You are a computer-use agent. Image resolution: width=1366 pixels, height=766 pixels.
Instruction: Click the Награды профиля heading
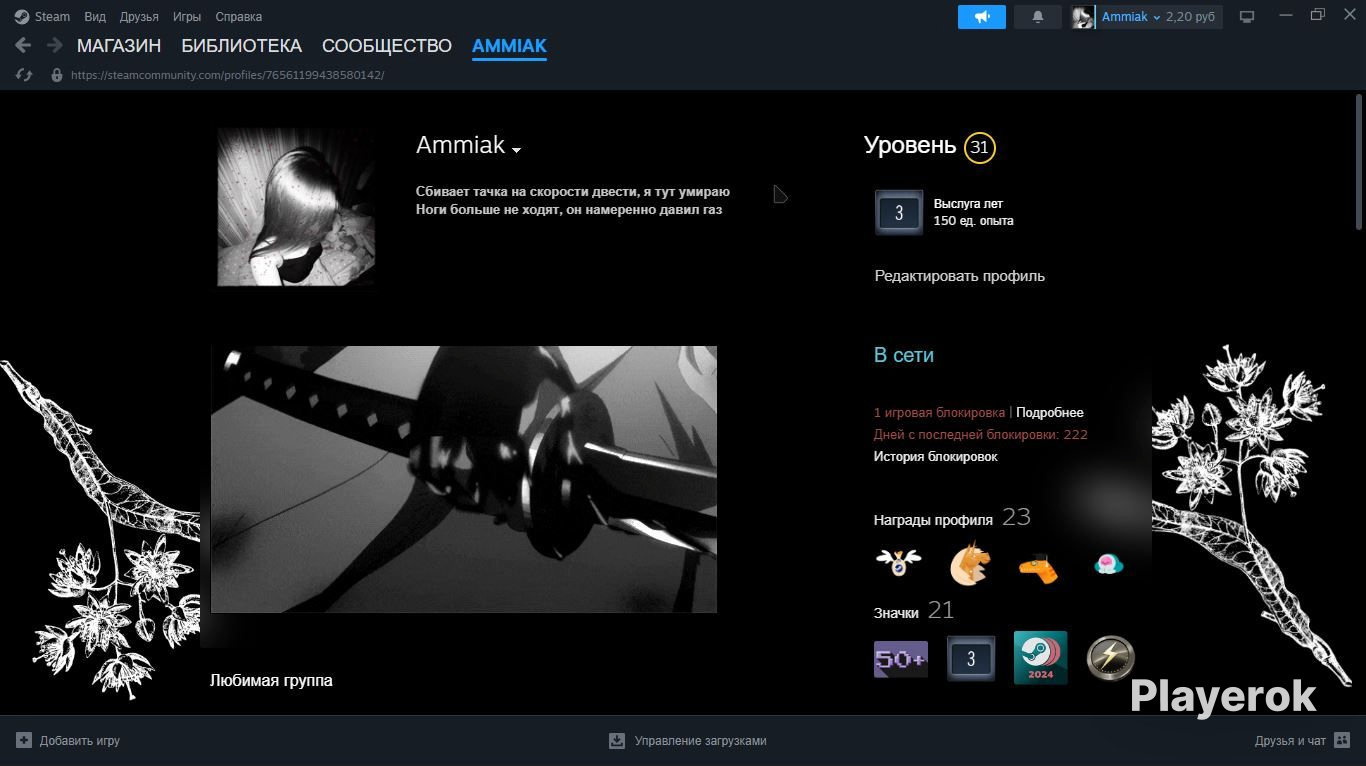click(933, 520)
